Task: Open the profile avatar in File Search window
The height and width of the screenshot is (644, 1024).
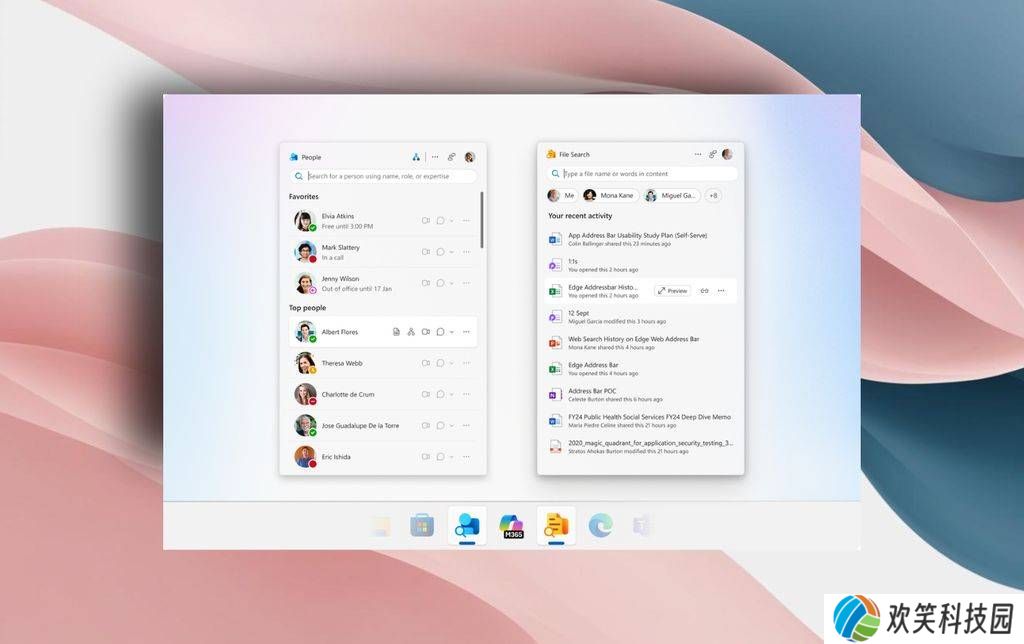Action: click(x=728, y=154)
